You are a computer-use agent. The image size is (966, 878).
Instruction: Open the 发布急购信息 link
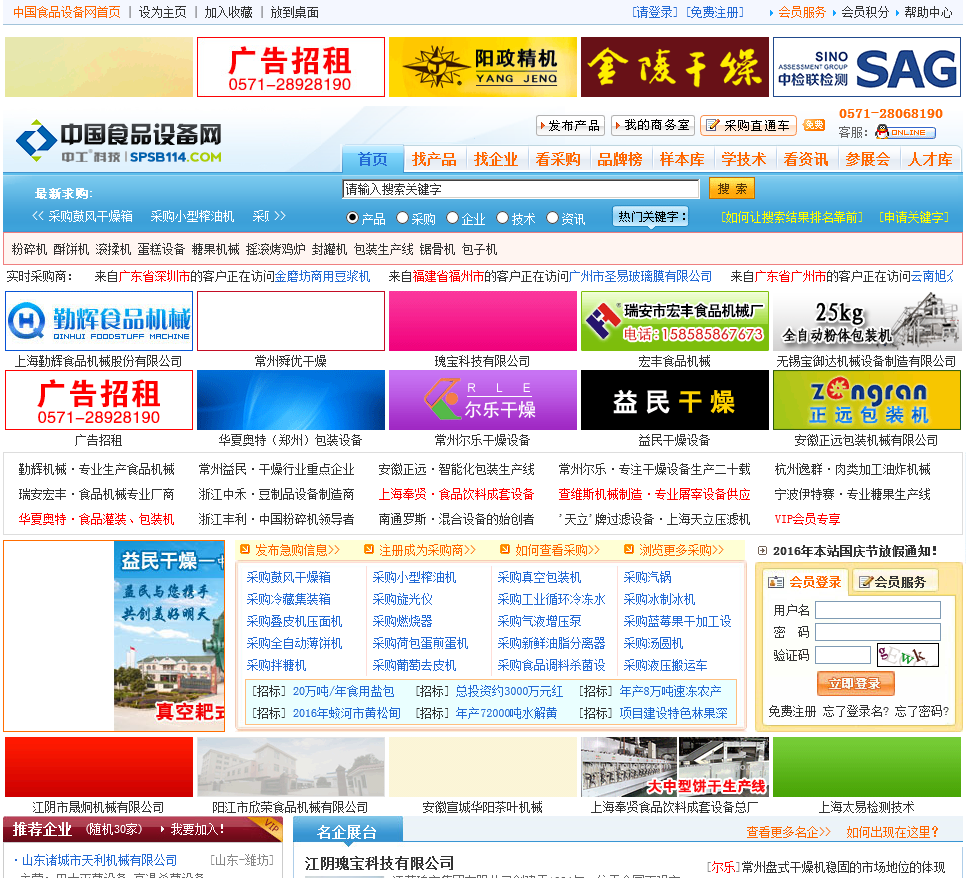click(297, 550)
